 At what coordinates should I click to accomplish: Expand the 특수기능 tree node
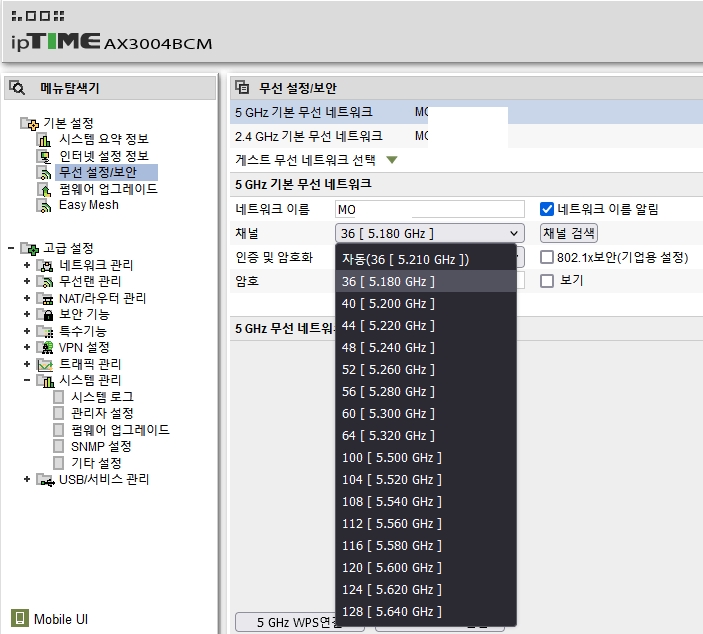(x=27, y=331)
